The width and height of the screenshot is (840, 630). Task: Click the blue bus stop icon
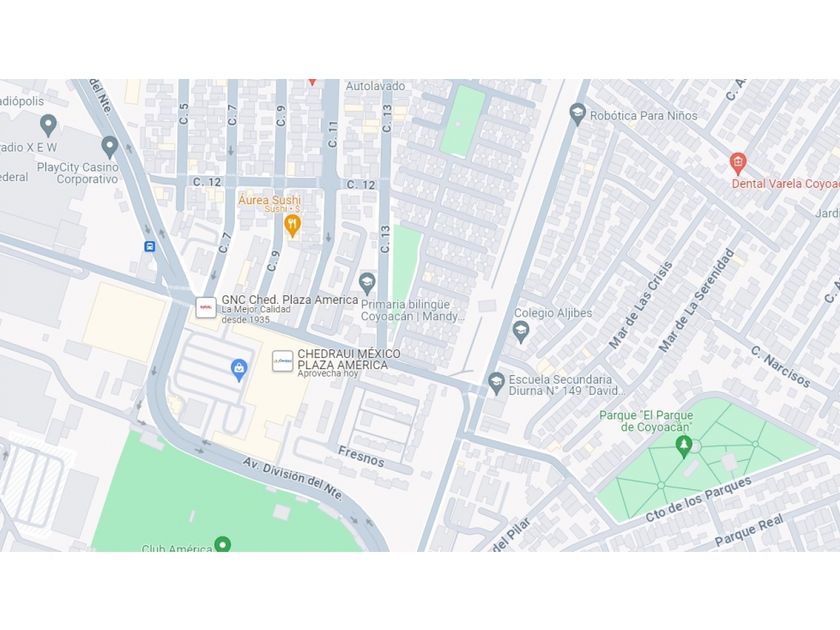click(150, 246)
